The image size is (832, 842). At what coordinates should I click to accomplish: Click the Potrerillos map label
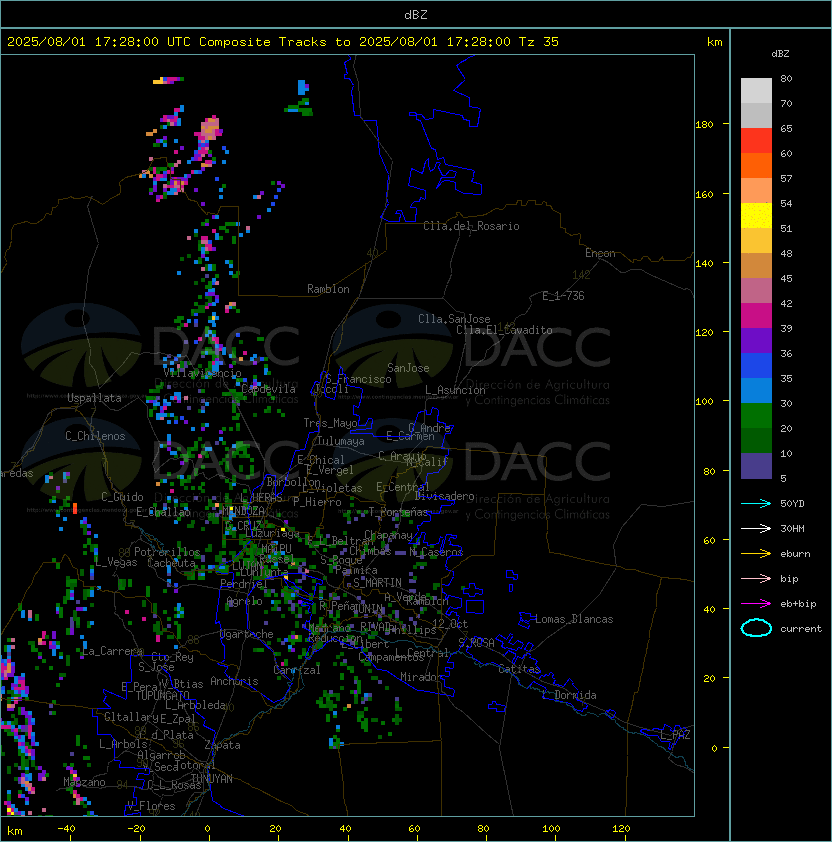[167, 552]
